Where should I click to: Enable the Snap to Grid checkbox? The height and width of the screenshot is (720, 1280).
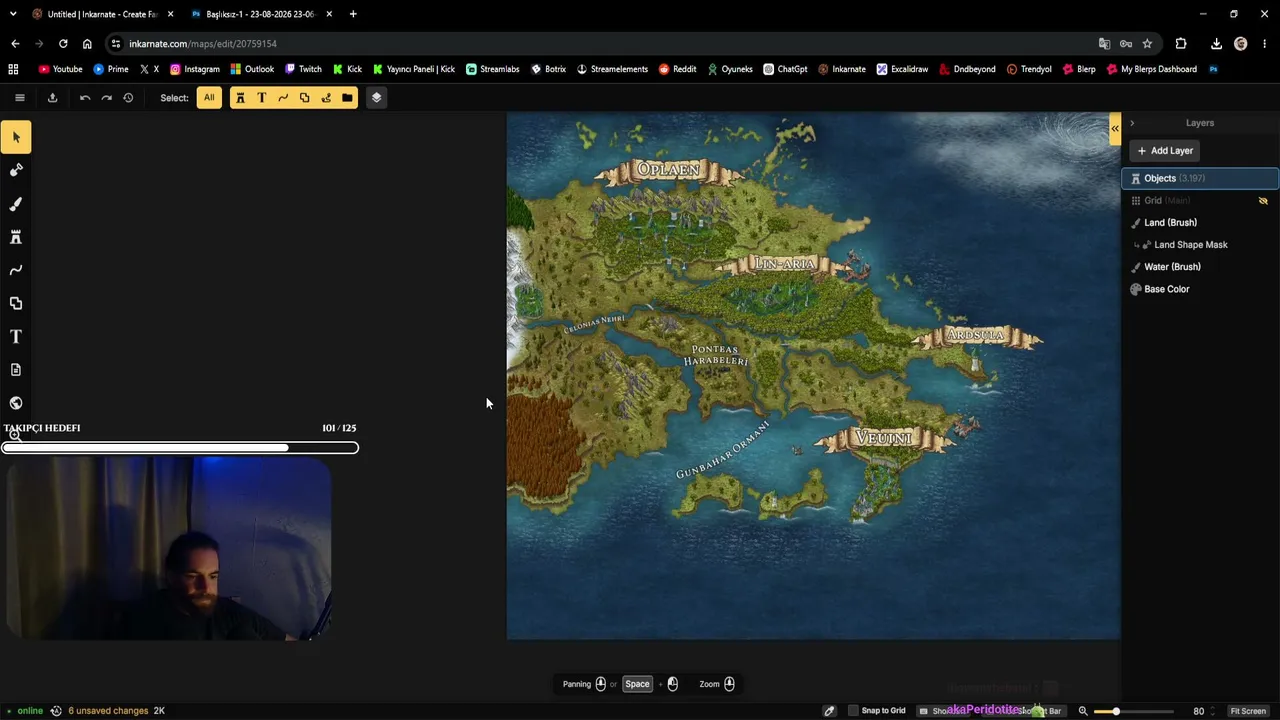tap(853, 711)
